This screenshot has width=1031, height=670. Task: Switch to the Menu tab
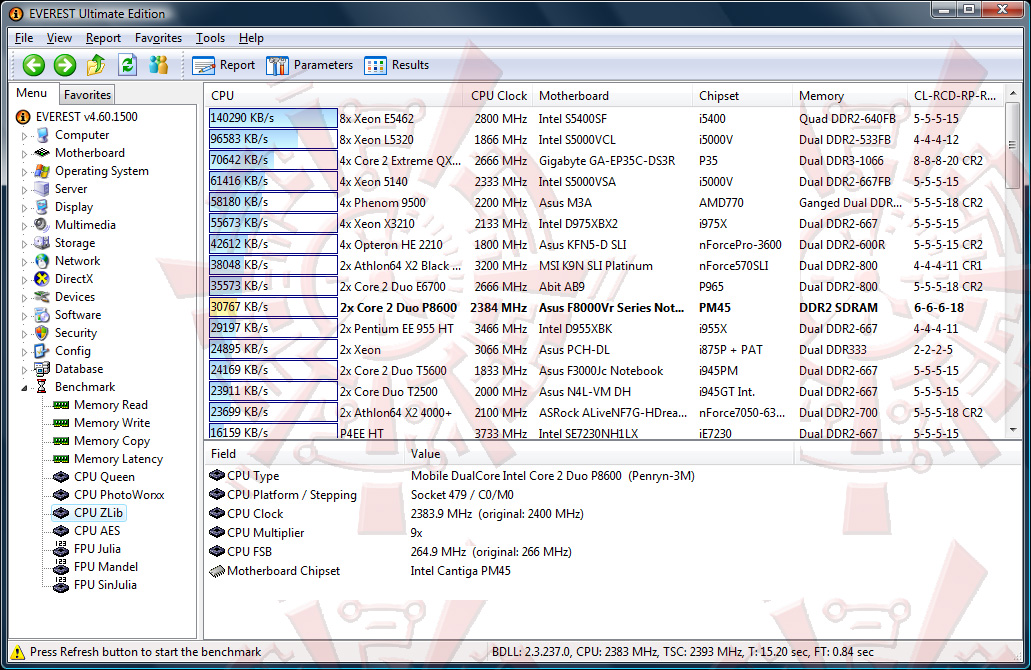(x=32, y=93)
